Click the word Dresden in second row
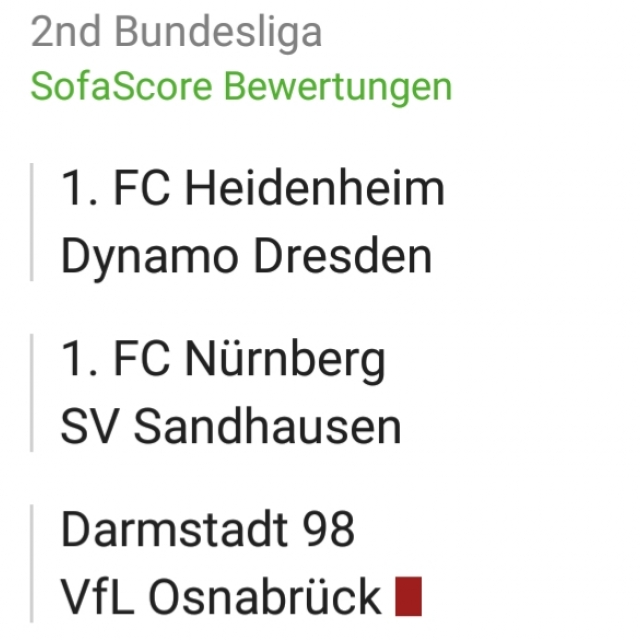Screen dimensions: 640x640 click(342, 256)
